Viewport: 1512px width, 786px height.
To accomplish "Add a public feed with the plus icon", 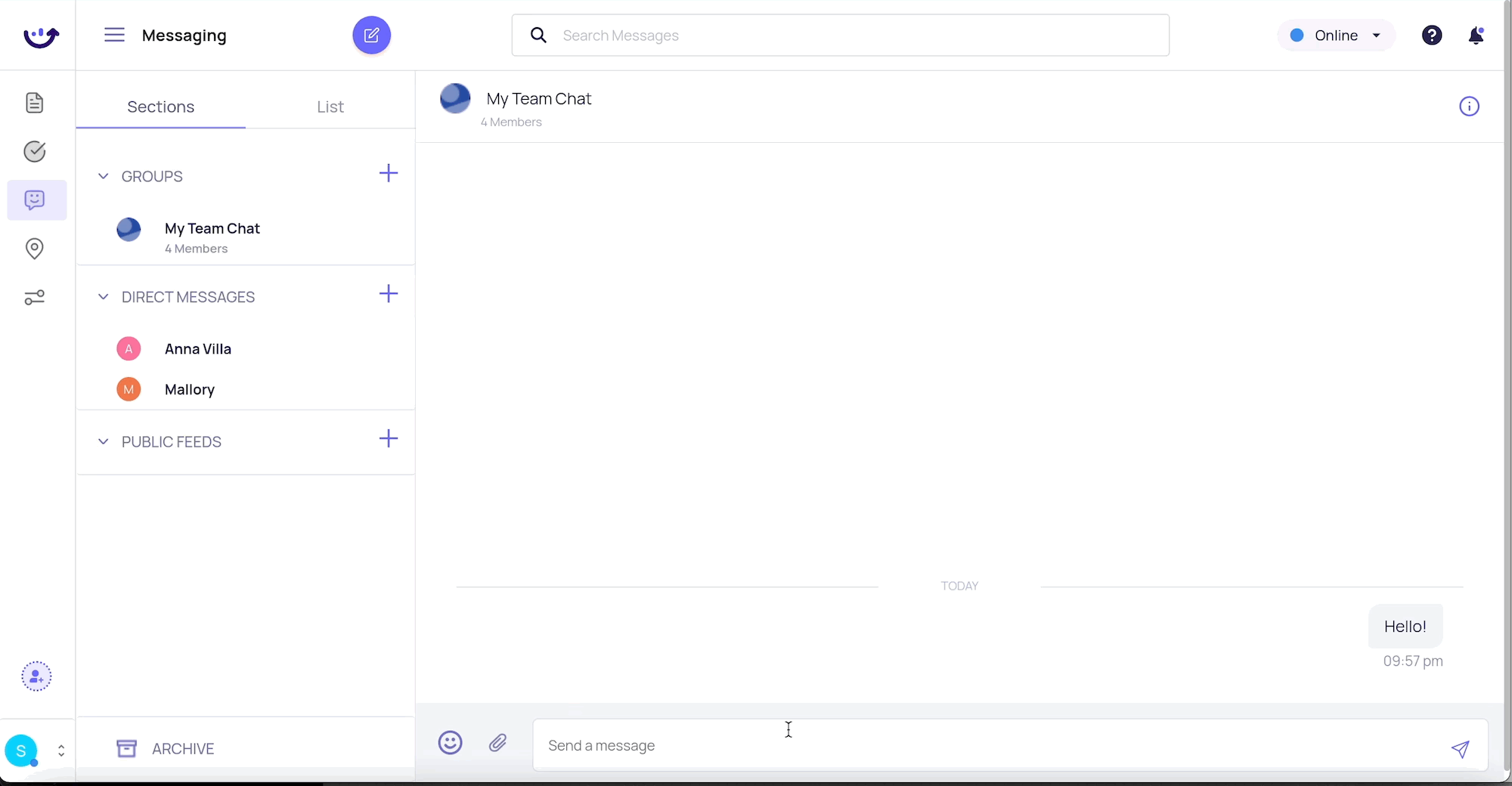I will tap(389, 438).
